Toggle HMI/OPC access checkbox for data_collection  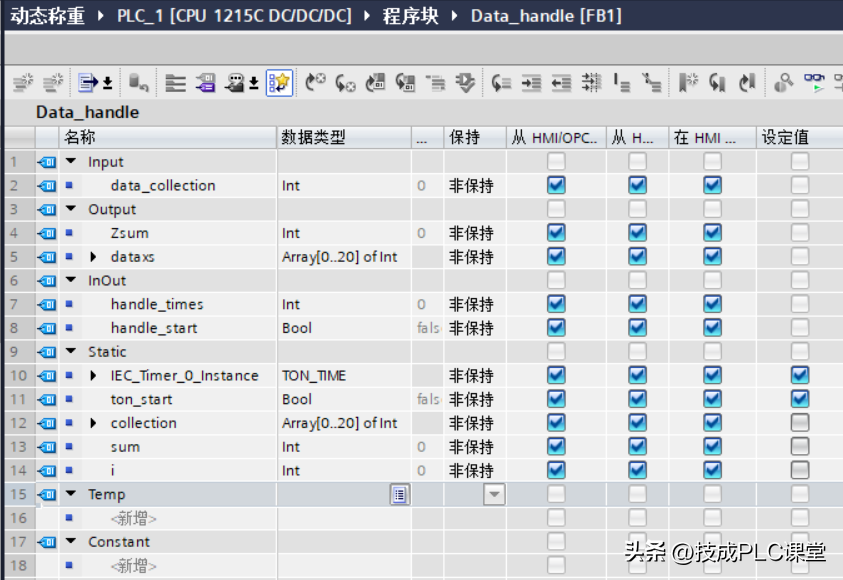(556, 185)
